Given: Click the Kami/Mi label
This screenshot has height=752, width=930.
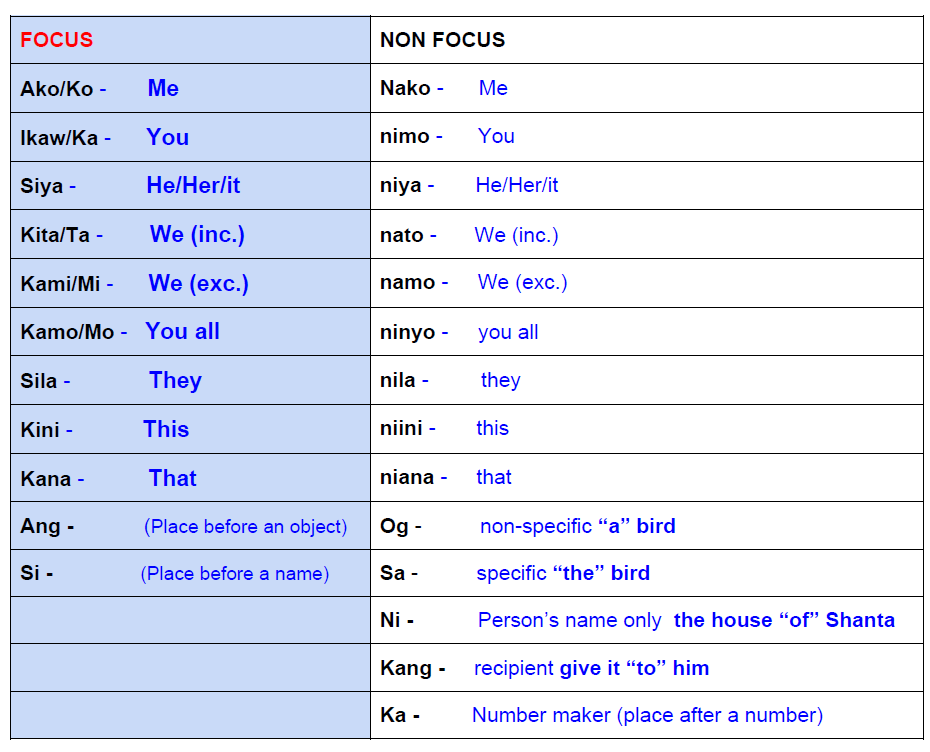Looking at the screenshot, I should (60, 284).
